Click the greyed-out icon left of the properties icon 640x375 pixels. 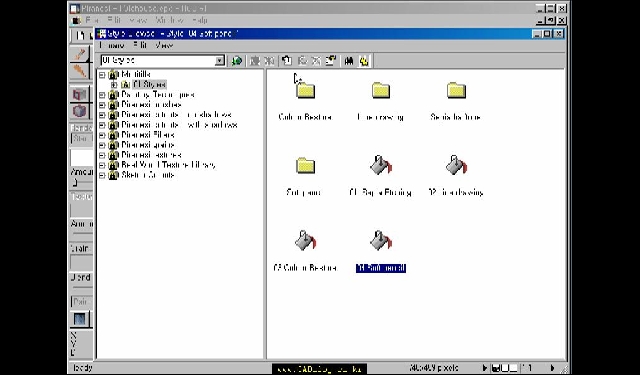click(x=316, y=61)
